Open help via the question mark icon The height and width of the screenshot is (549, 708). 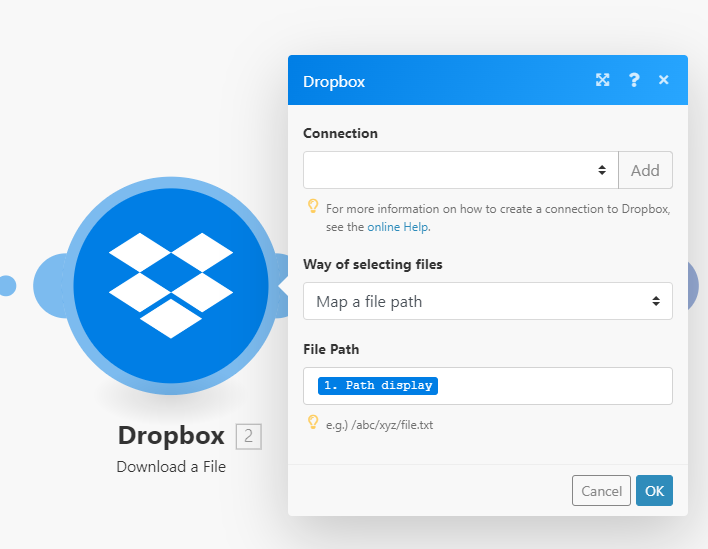point(634,80)
